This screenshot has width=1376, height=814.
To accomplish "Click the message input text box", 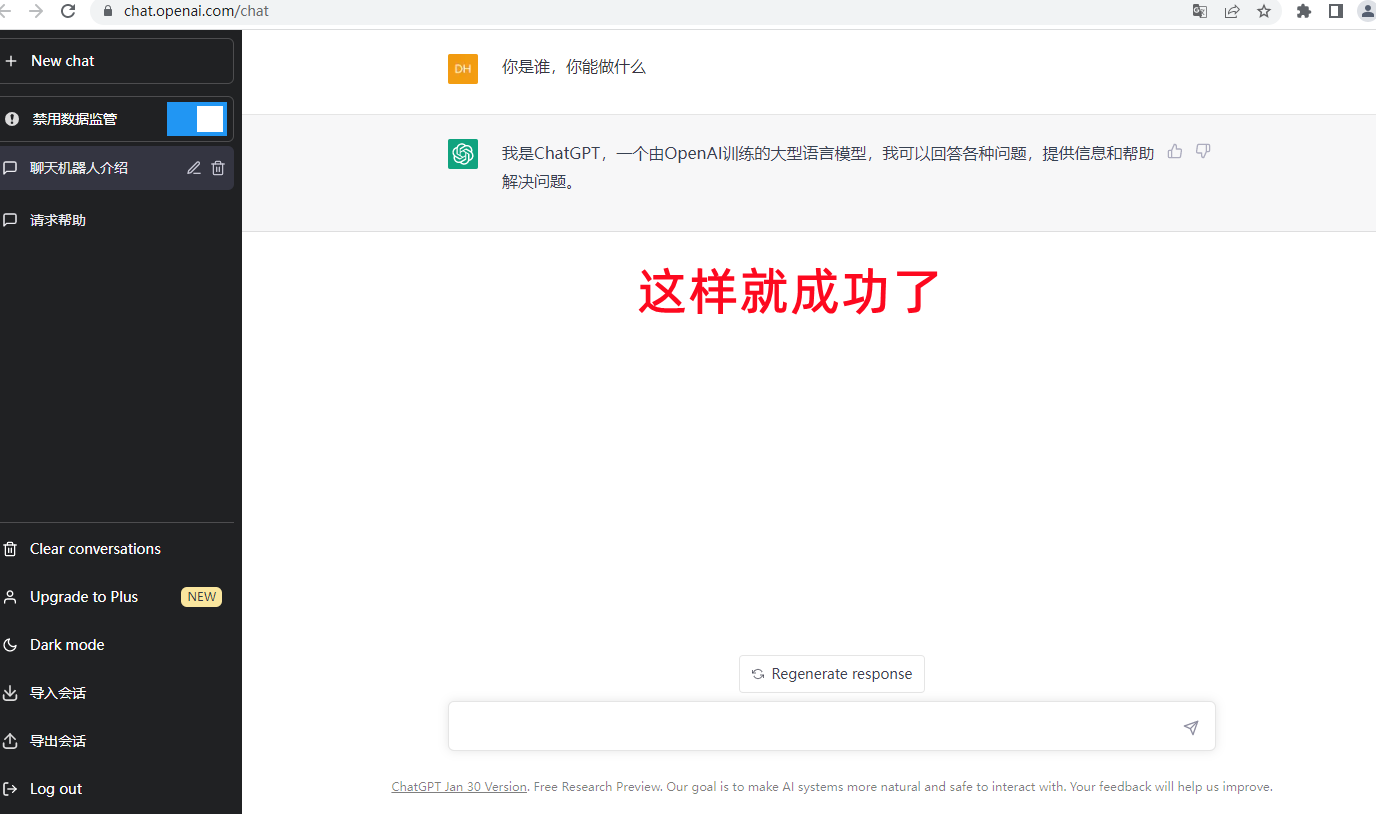I will [x=810, y=727].
